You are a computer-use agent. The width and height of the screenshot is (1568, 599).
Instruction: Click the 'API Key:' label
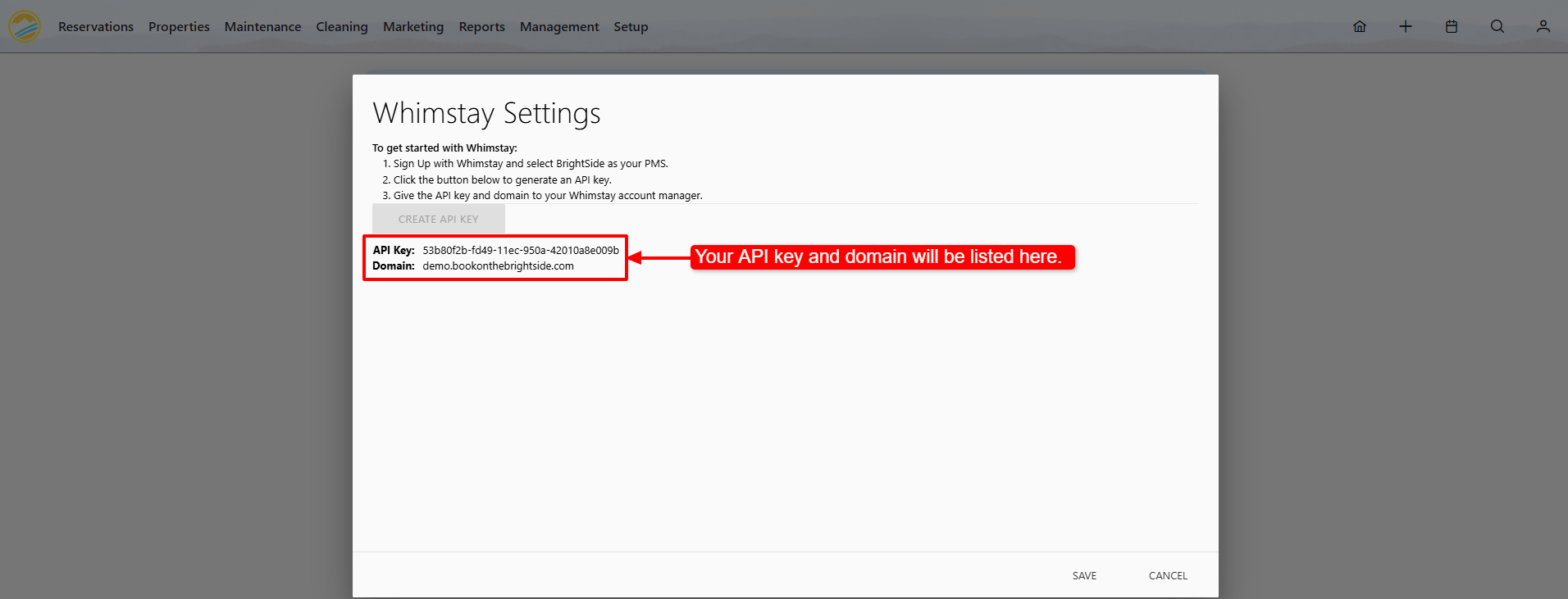(x=394, y=250)
